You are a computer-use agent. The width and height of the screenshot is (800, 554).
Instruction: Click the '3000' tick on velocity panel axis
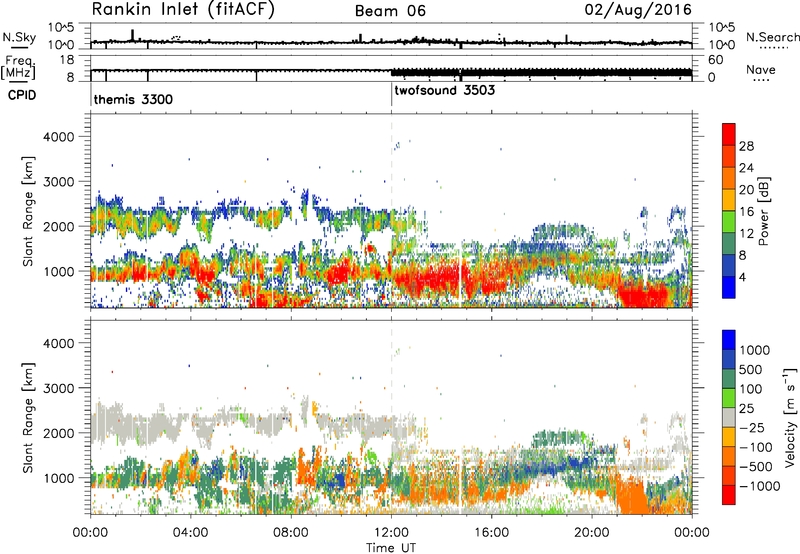click(x=58, y=388)
